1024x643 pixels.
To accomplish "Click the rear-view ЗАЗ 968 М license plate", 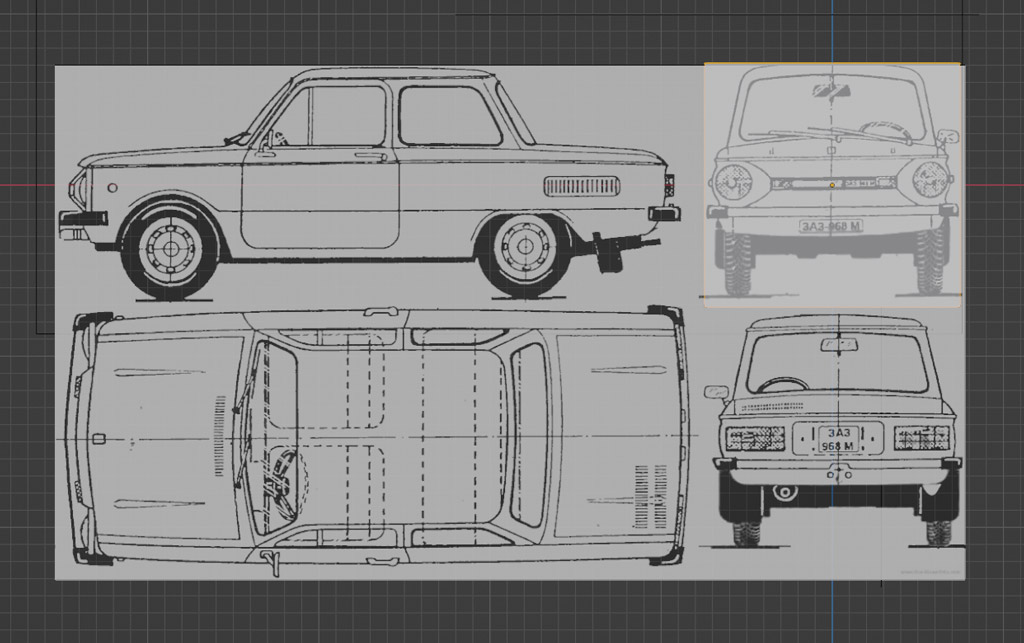I will click(x=838, y=439).
